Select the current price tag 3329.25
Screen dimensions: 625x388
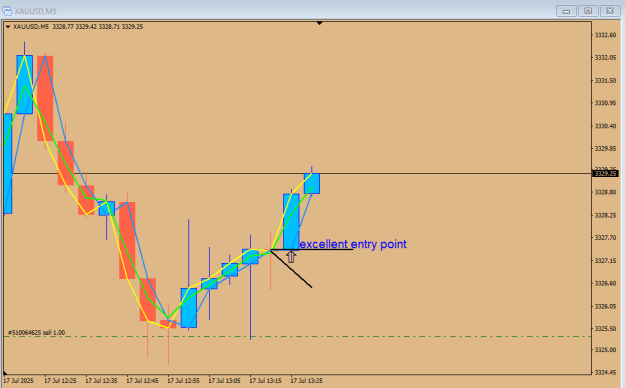[605, 173]
